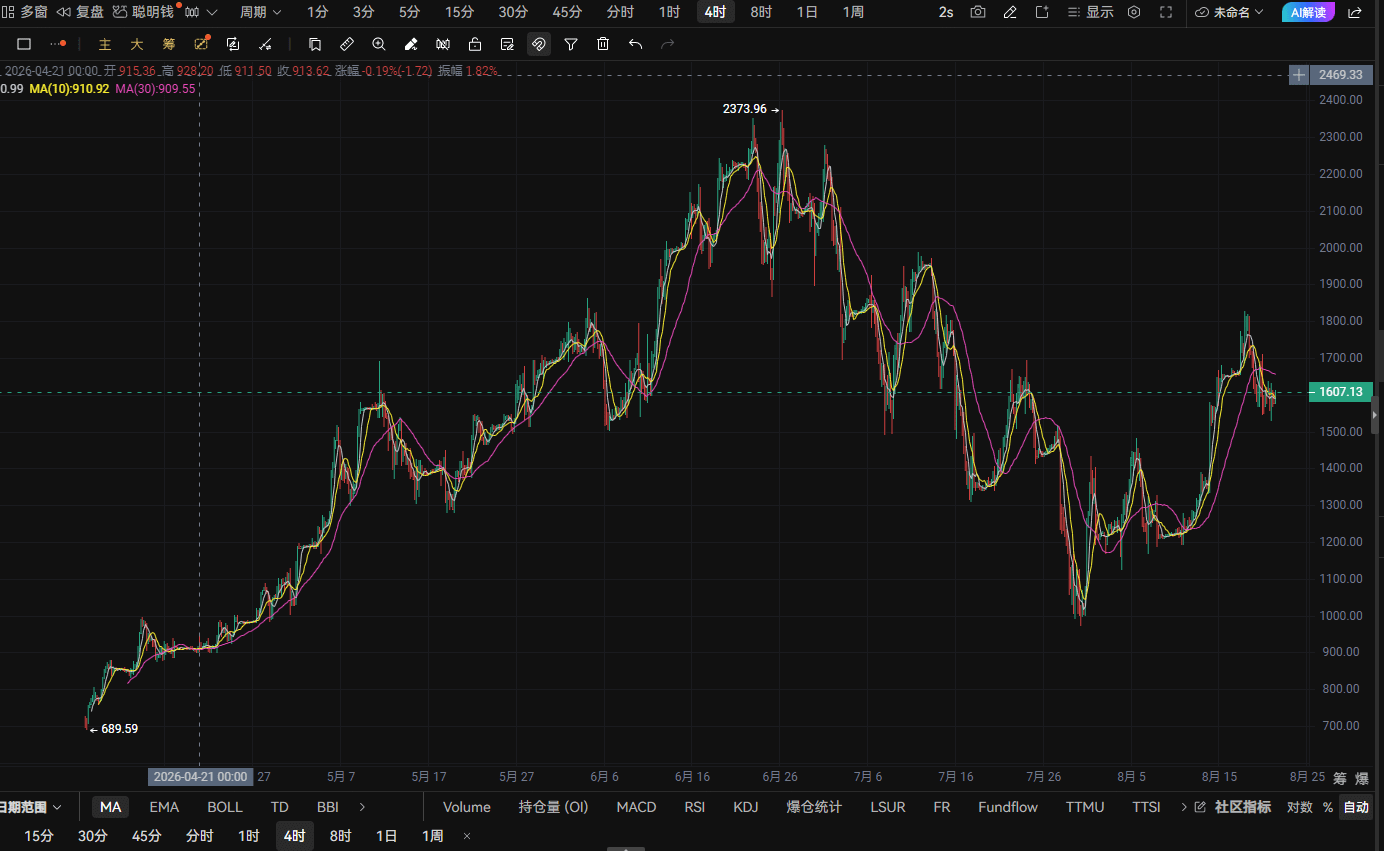Close the bottom timeframe bar
This screenshot has width=1384, height=851.
click(467, 836)
